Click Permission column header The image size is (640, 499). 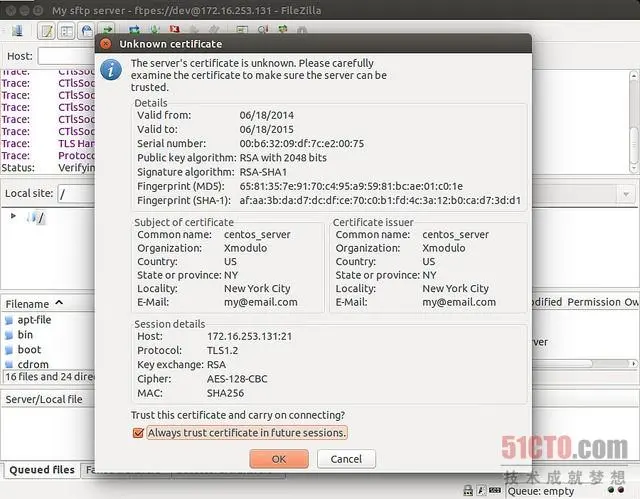coord(594,302)
